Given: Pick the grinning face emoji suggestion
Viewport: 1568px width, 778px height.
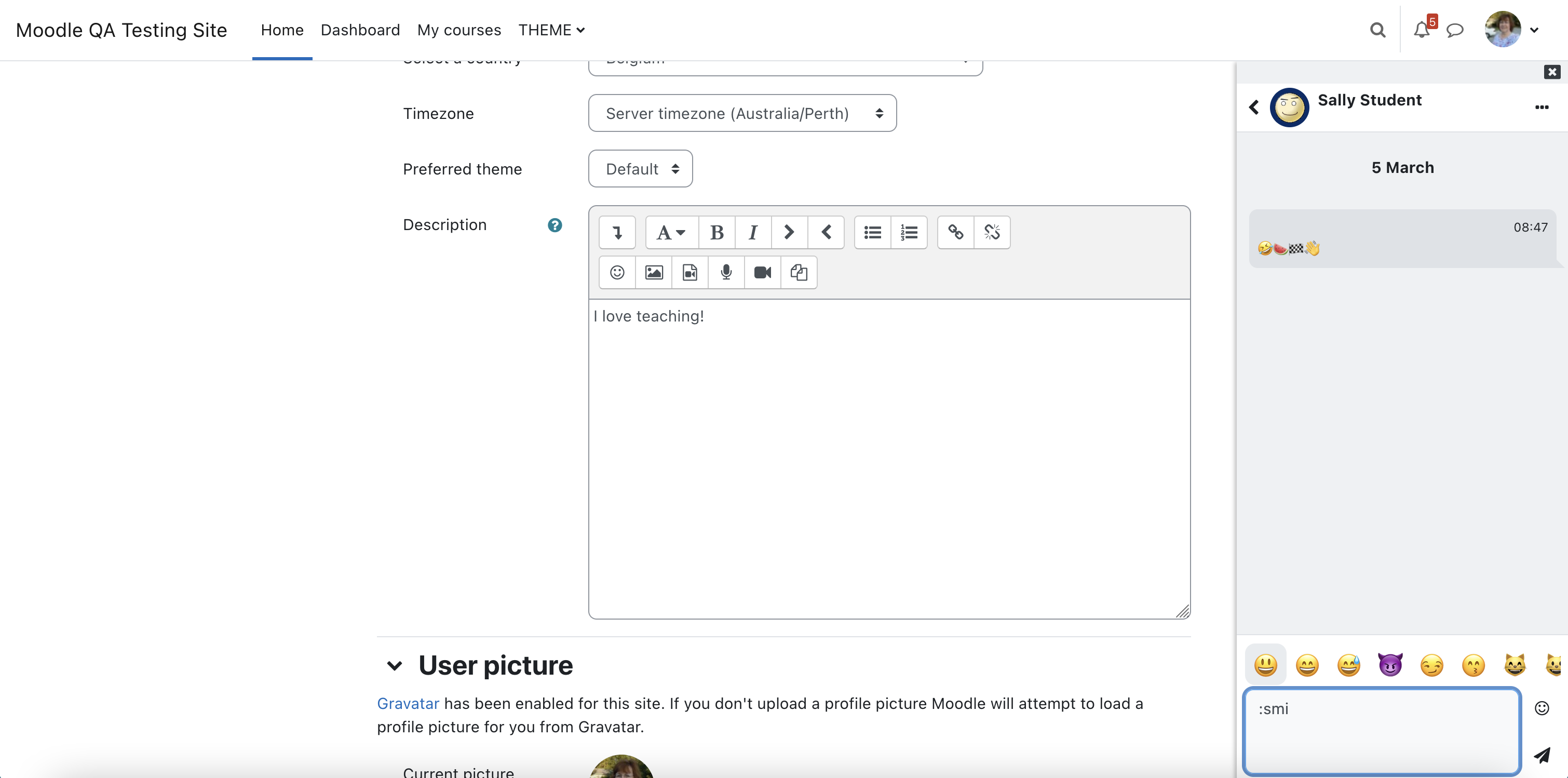Looking at the screenshot, I should click(x=1265, y=665).
